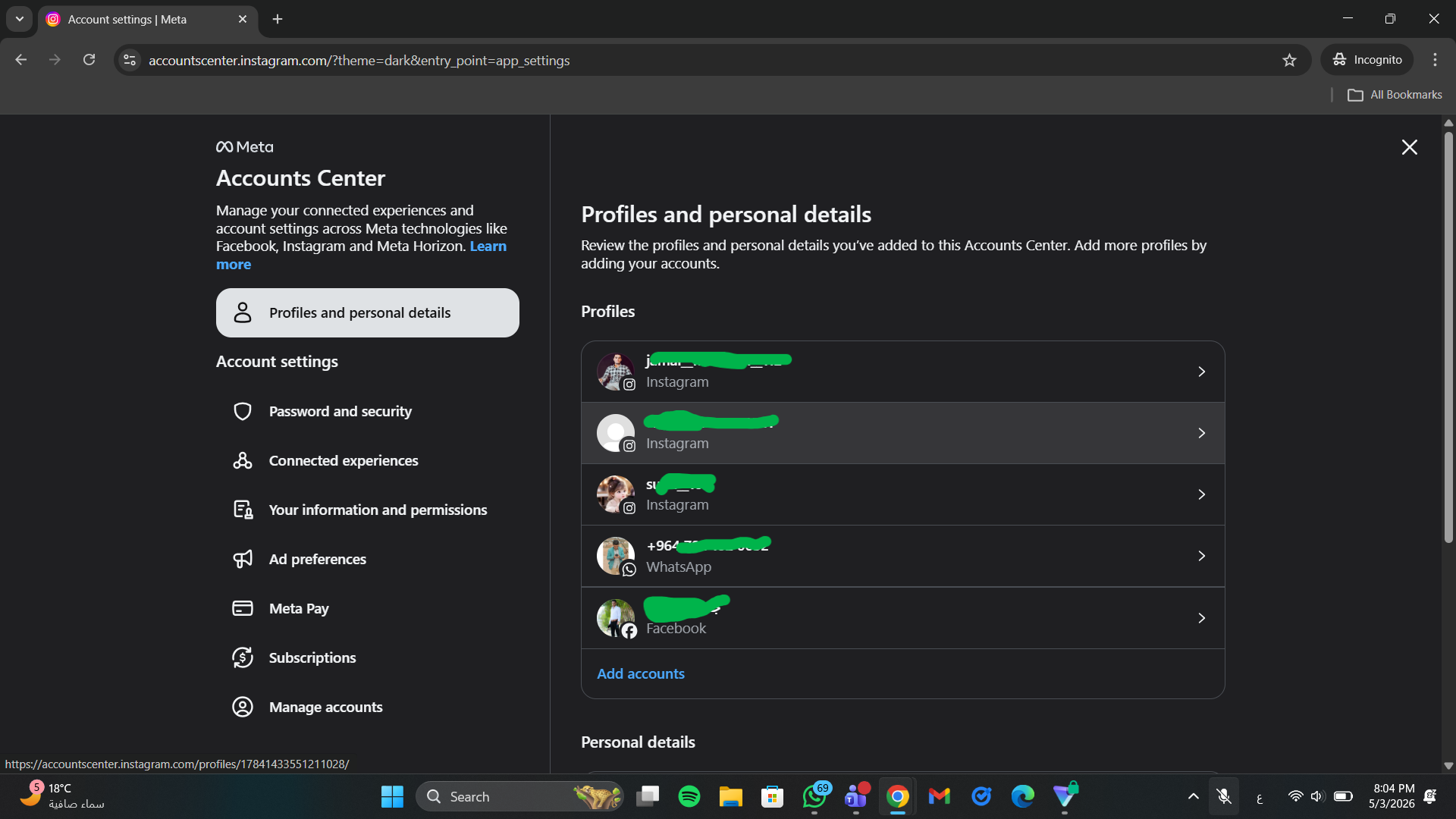Toggle the muted microphone tray icon
Viewport: 1456px width, 819px height.
1224,796
